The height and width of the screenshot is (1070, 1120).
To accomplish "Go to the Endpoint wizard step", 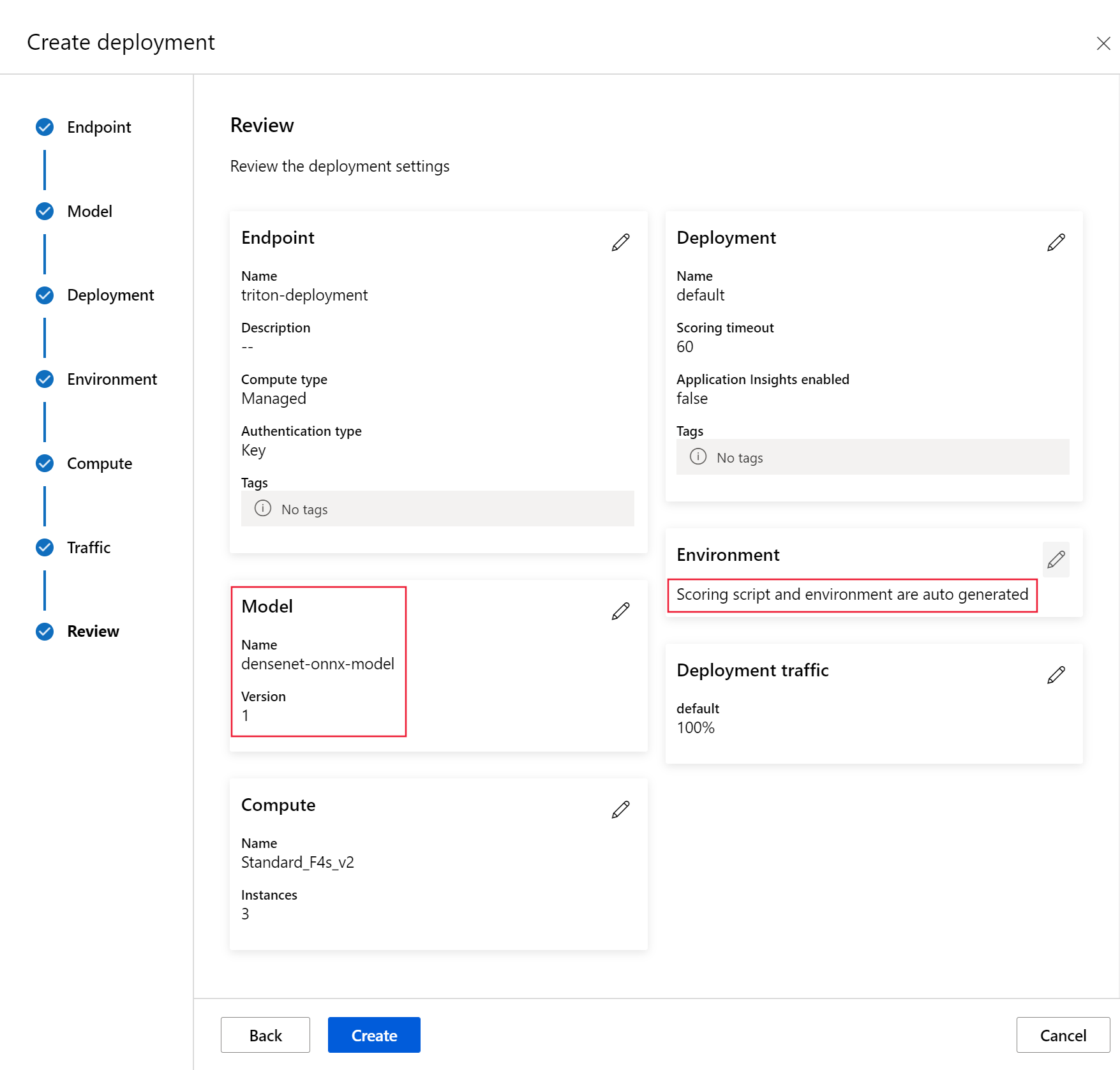I will 99,127.
